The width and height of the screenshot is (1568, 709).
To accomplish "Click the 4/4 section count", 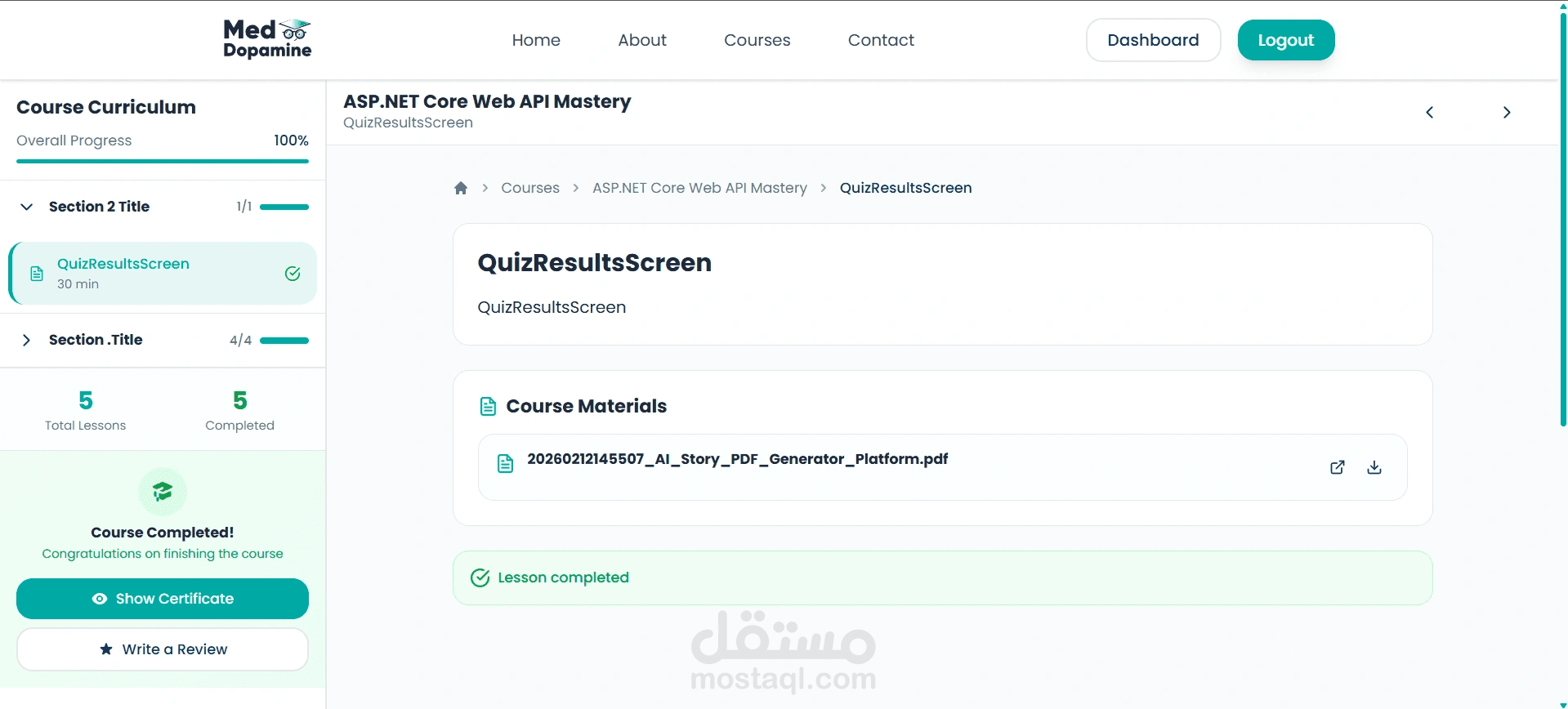I will coord(240,340).
